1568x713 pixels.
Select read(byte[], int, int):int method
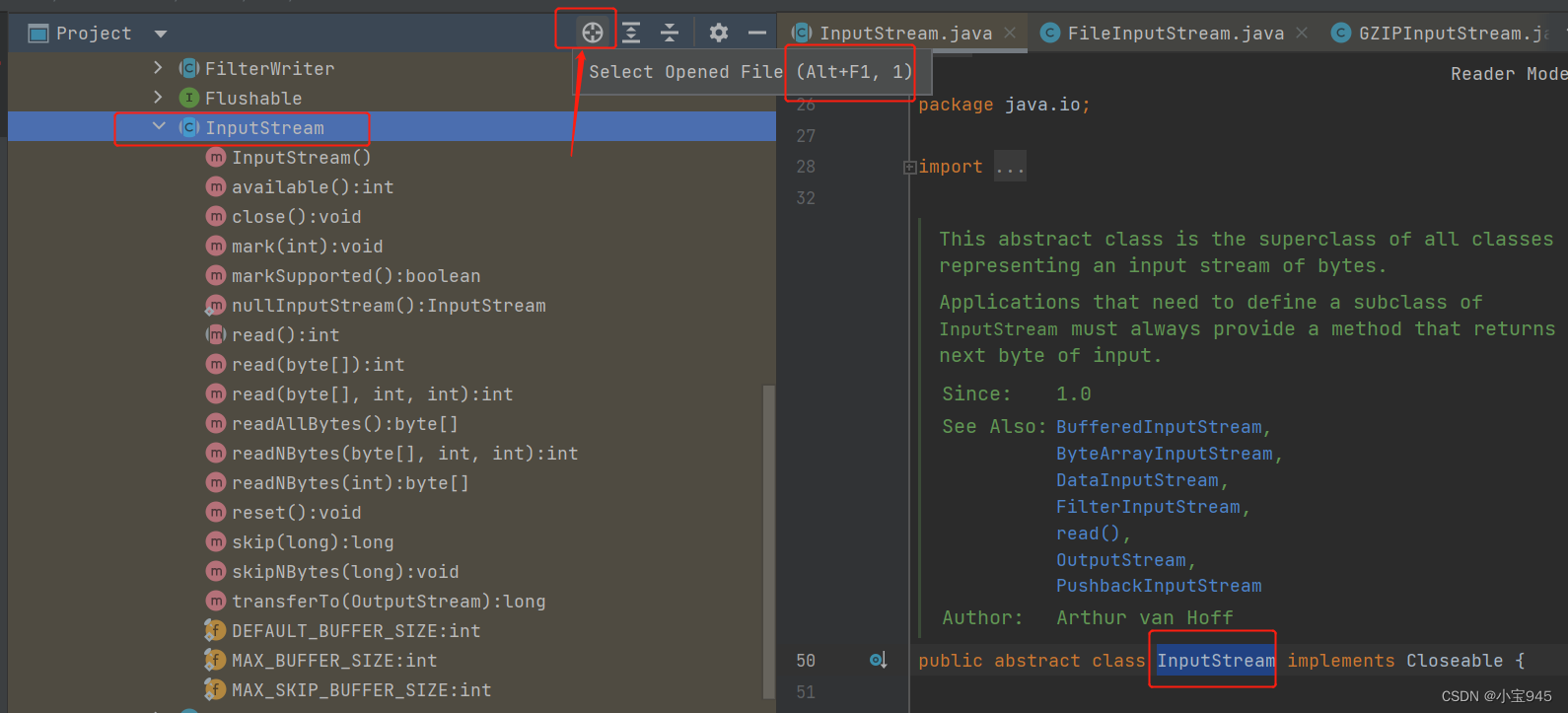(373, 394)
